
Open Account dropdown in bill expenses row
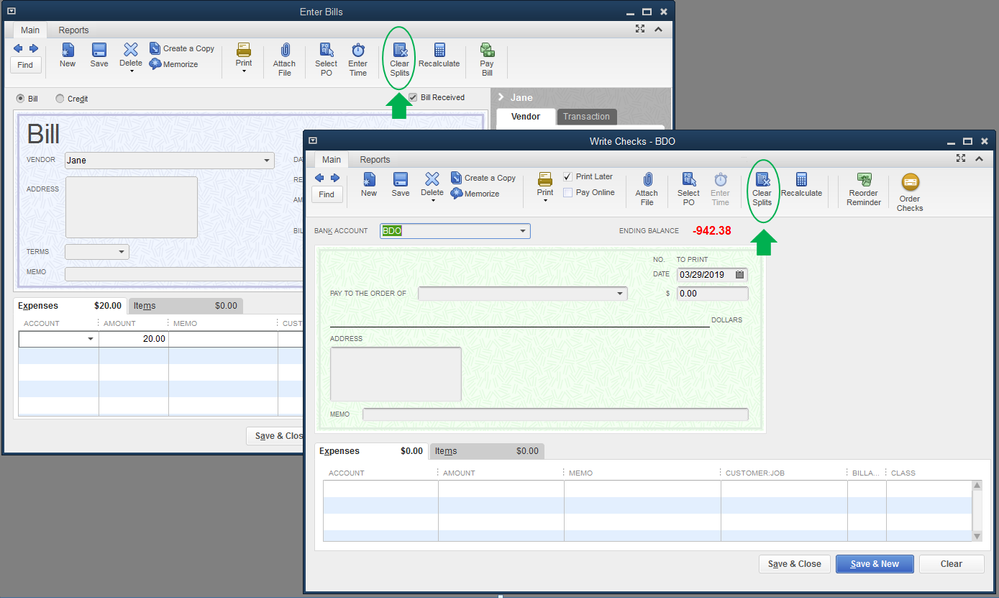click(90, 339)
